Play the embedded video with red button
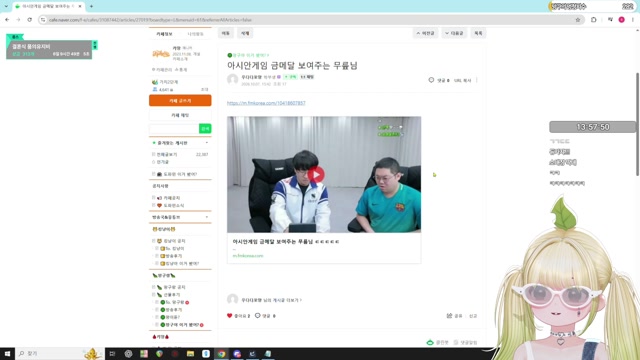 (316, 175)
